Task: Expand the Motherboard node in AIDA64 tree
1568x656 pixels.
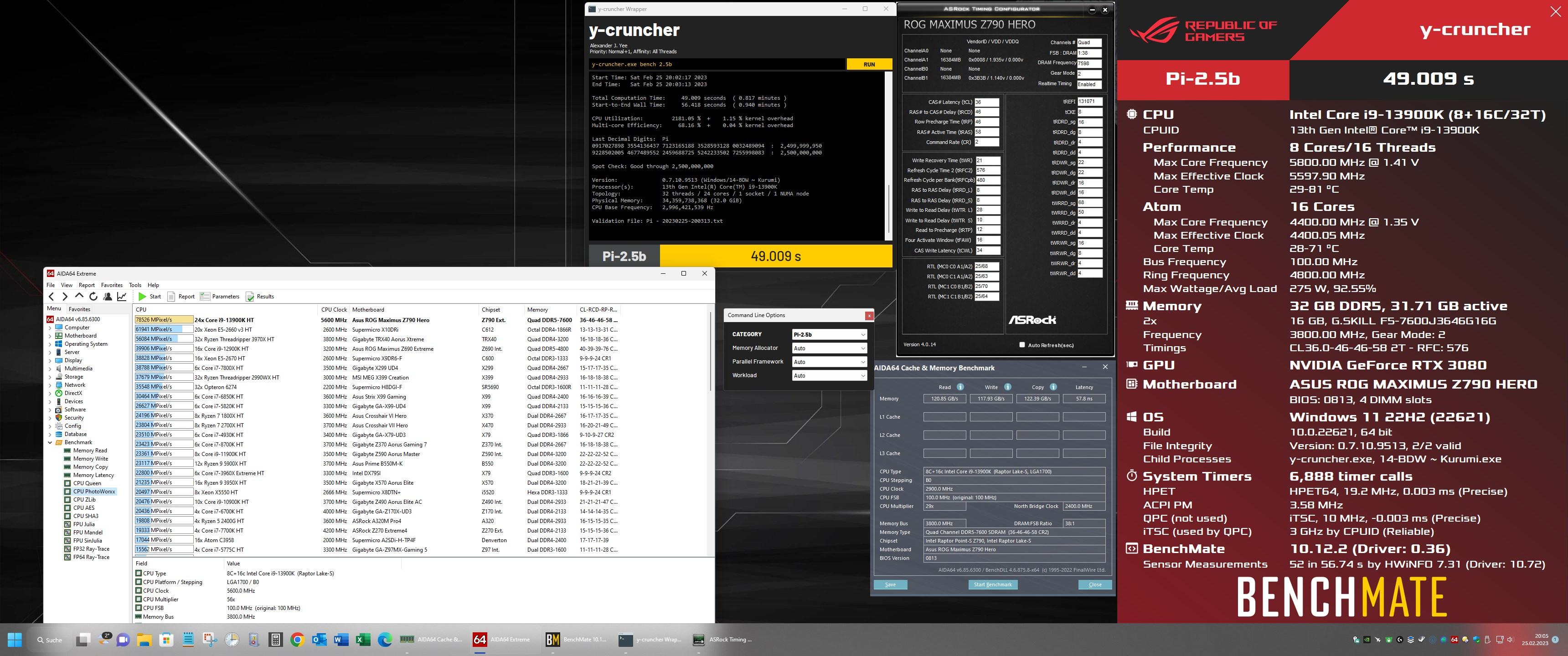Action: click(x=50, y=336)
